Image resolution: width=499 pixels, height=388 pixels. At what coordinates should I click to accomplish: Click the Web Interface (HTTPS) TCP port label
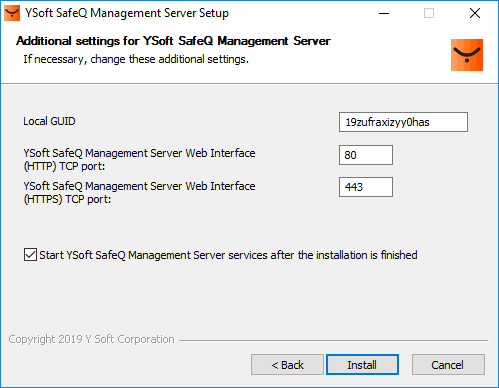pos(139,192)
